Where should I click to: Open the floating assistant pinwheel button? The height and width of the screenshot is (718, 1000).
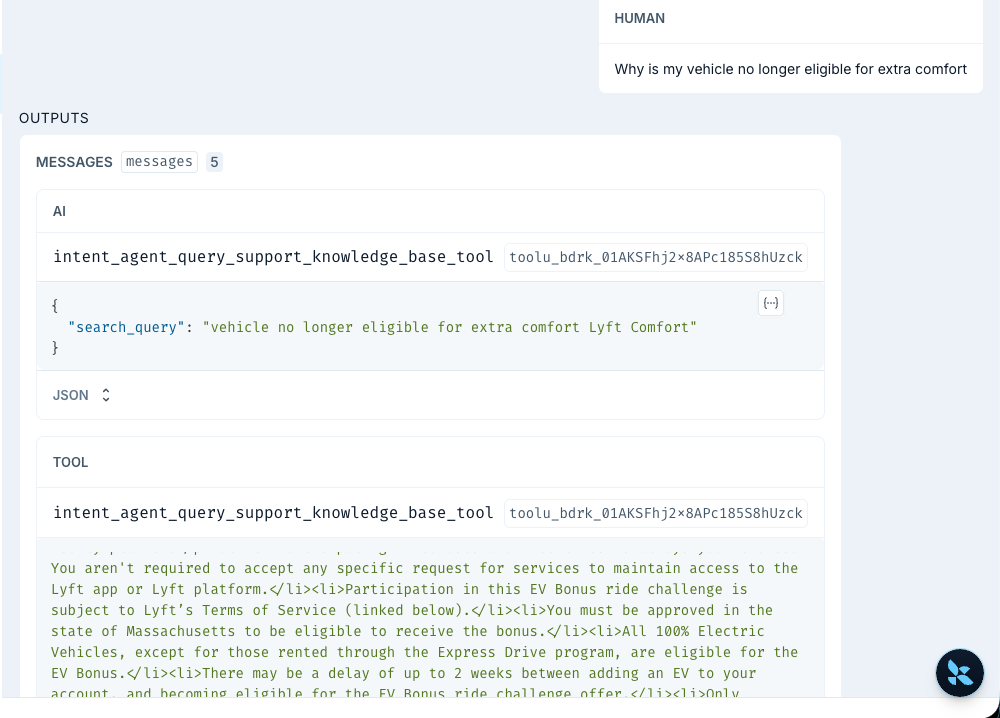click(x=959, y=673)
